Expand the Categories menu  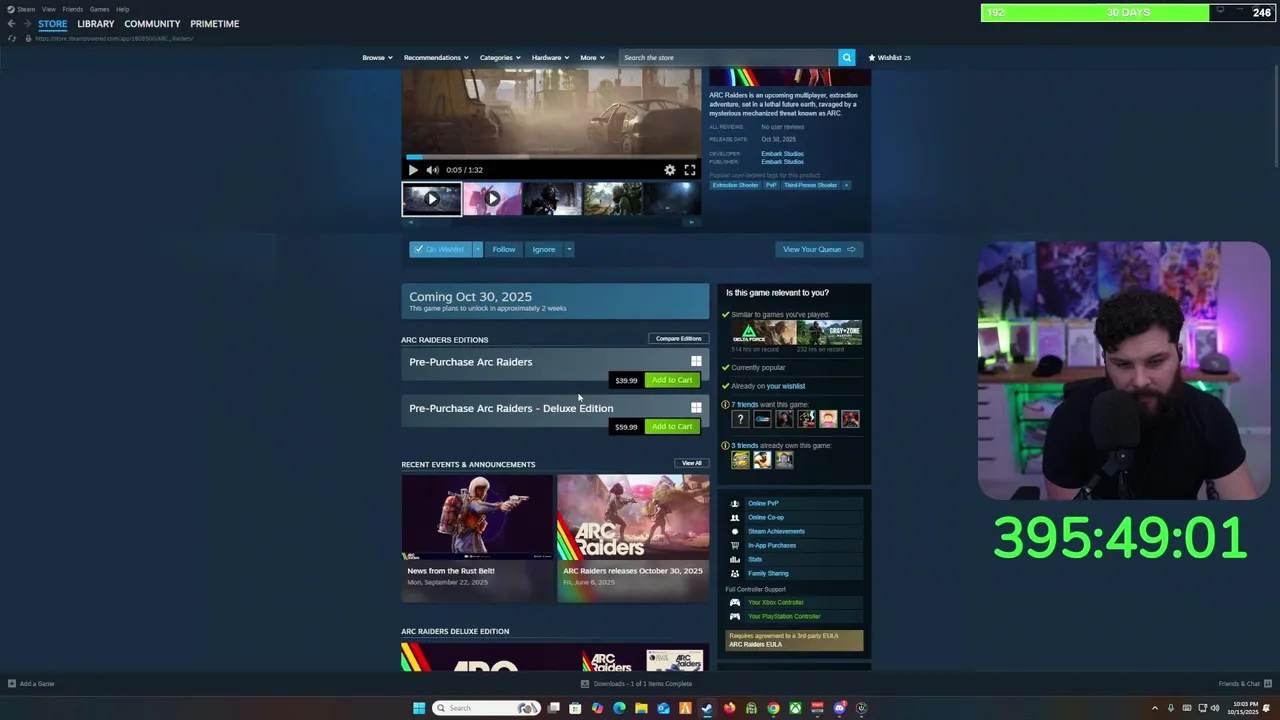point(500,57)
